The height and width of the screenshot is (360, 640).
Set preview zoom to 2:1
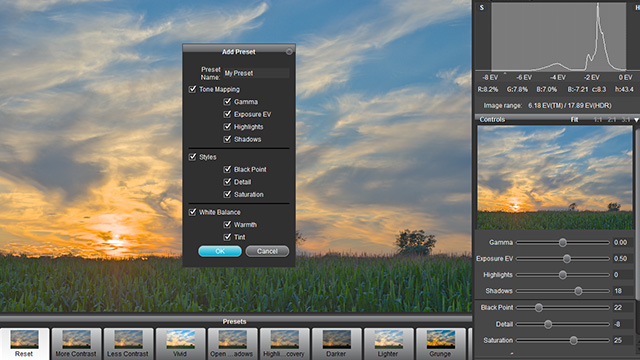(x=611, y=120)
